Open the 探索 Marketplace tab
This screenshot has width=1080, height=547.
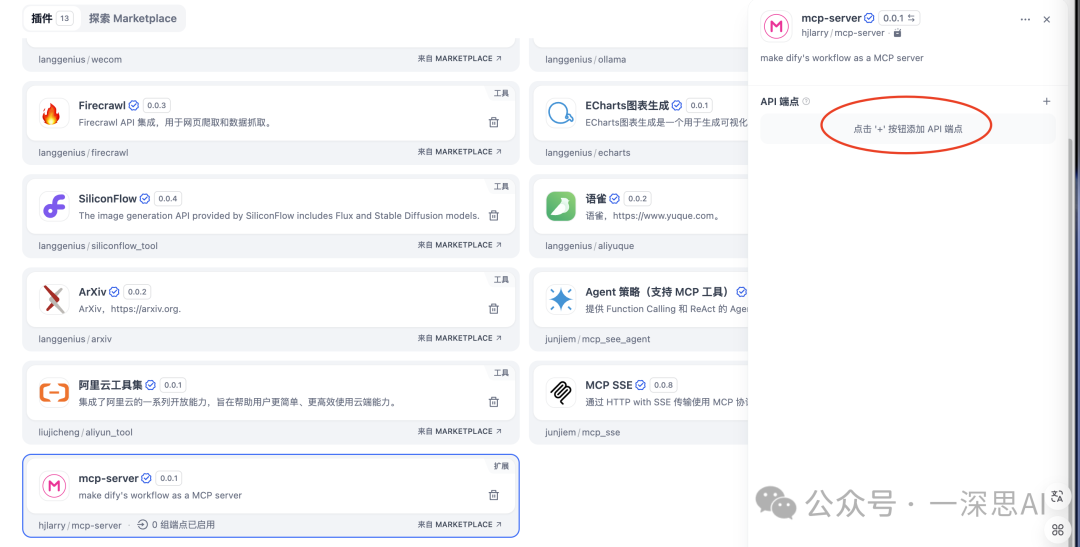[132, 19]
